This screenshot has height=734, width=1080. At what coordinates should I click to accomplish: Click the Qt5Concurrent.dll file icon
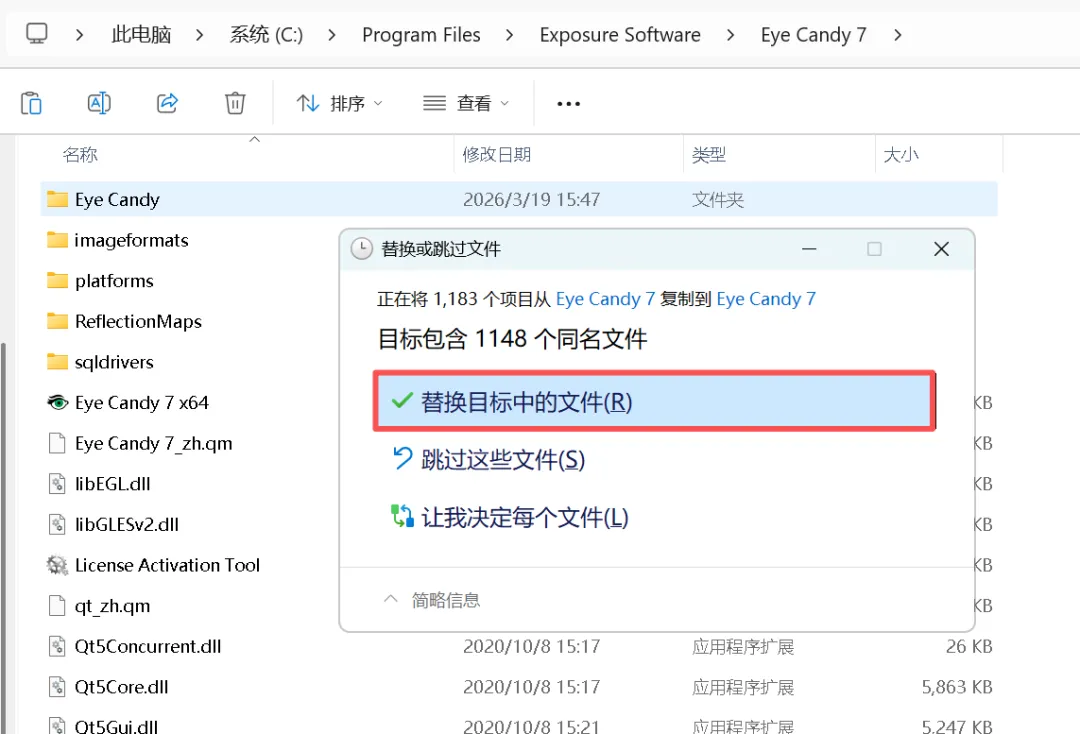point(57,646)
